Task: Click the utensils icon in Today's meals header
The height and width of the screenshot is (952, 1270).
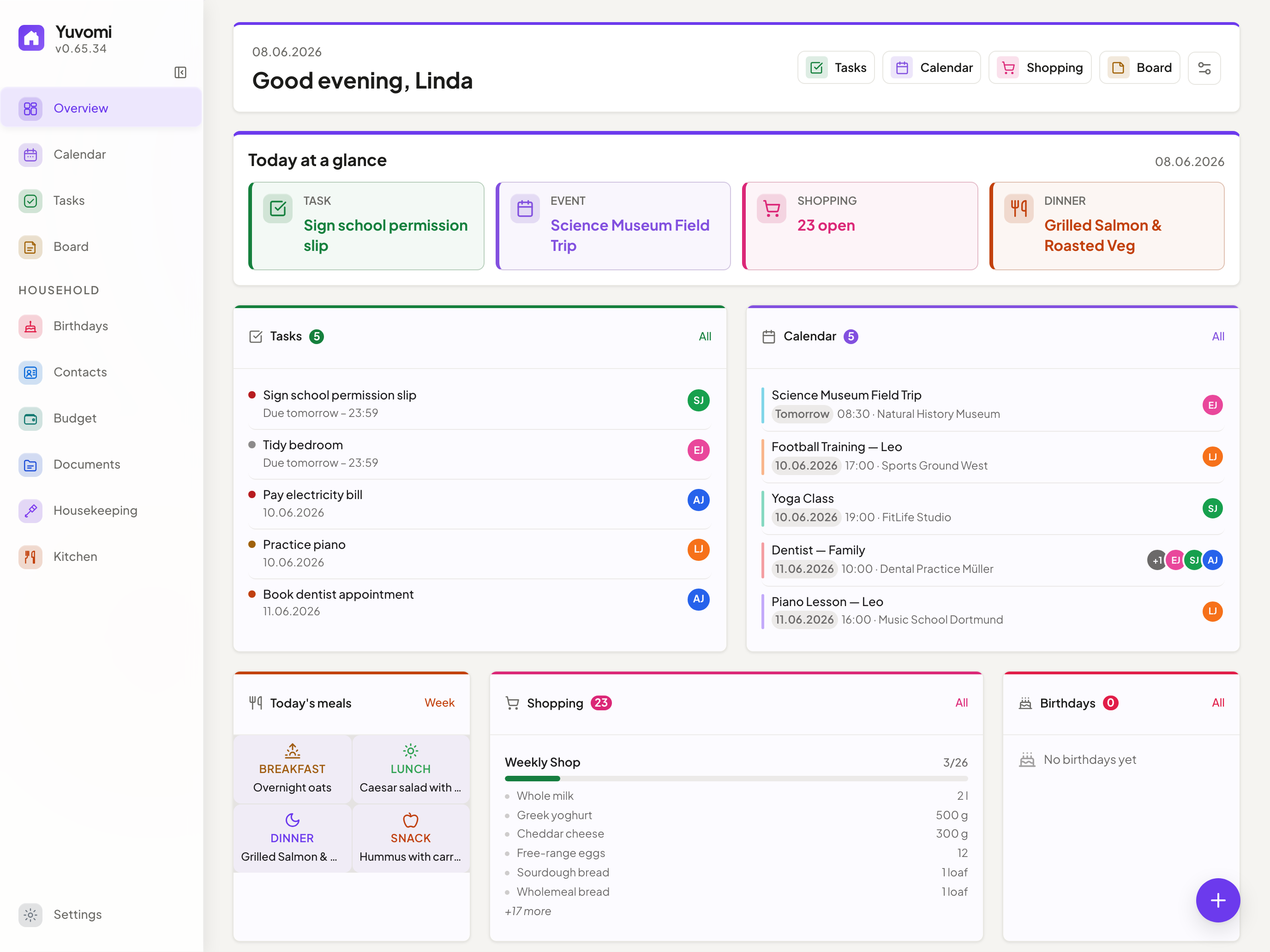Action: pyautogui.click(x=256, y=703)
